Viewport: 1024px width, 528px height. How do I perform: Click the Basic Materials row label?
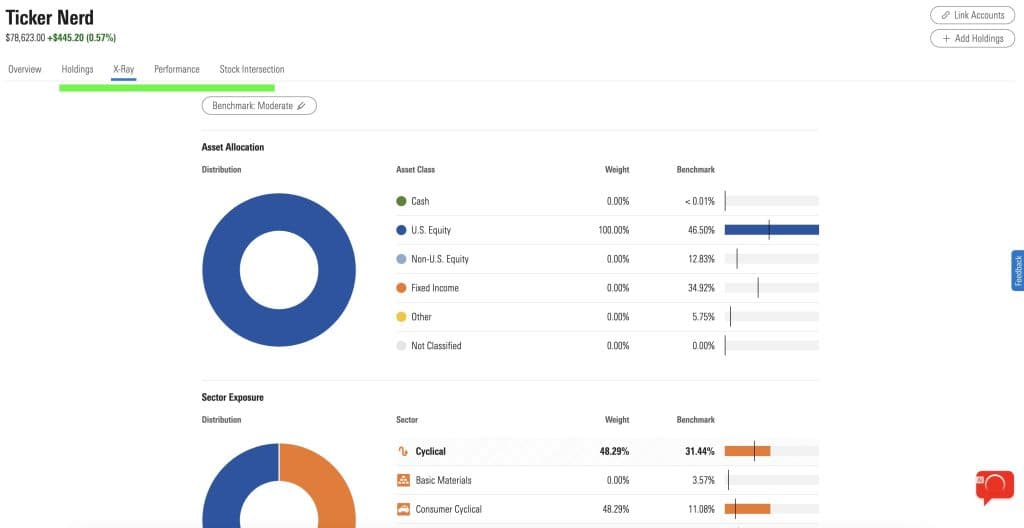(x=443, y=480)
